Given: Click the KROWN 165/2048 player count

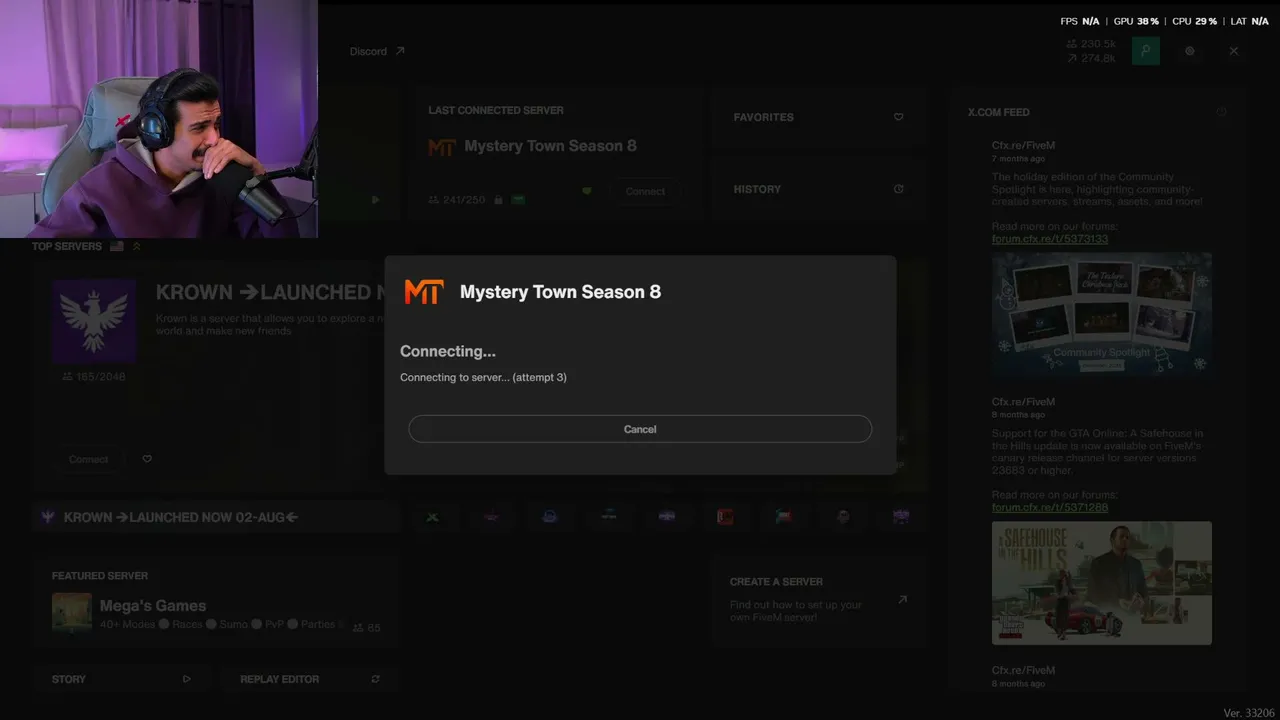Looking at the screenshot, I should (94, 377).
